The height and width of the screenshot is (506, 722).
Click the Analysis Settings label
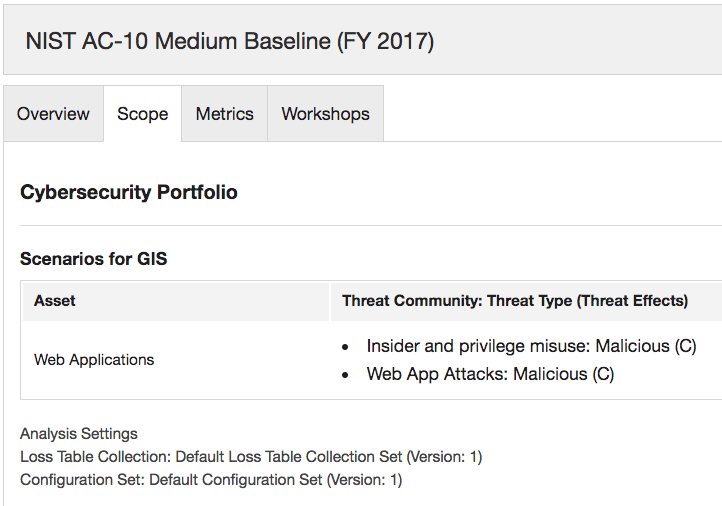coord(79,434)
